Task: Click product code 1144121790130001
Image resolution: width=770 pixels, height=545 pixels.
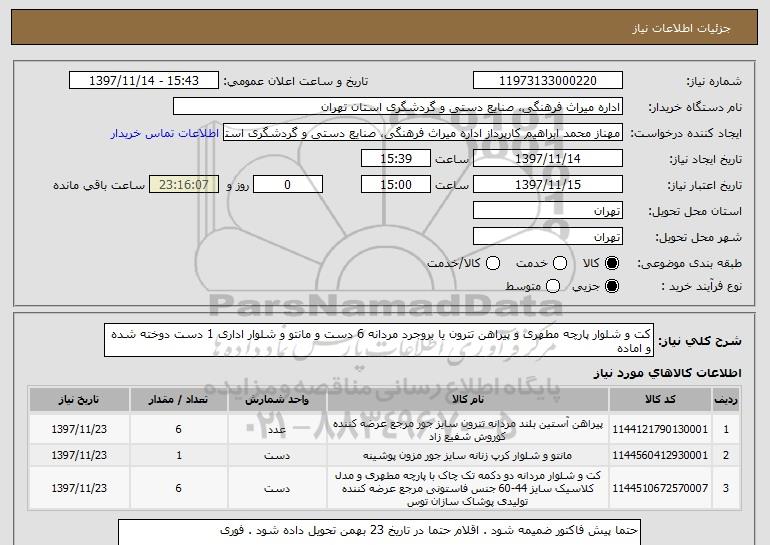Action: (x=660, y=429)
